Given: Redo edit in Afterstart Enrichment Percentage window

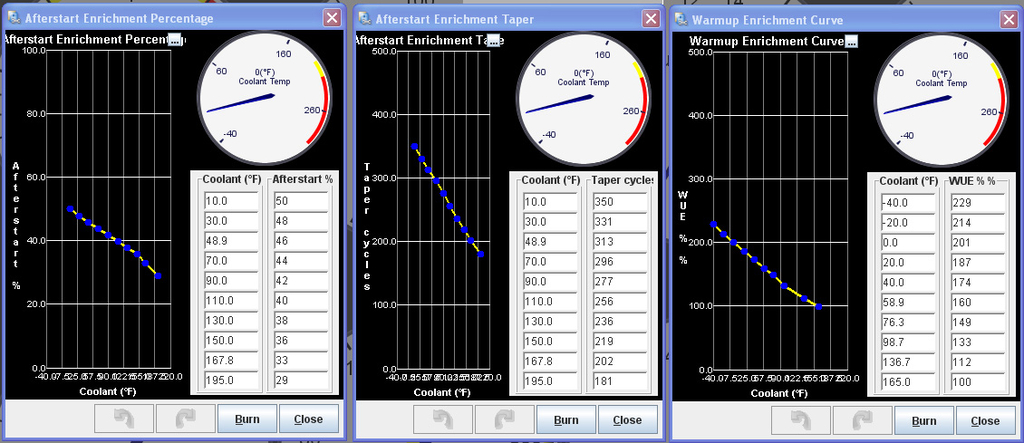Looking at the screenshot, I should (x=185, y=419).
